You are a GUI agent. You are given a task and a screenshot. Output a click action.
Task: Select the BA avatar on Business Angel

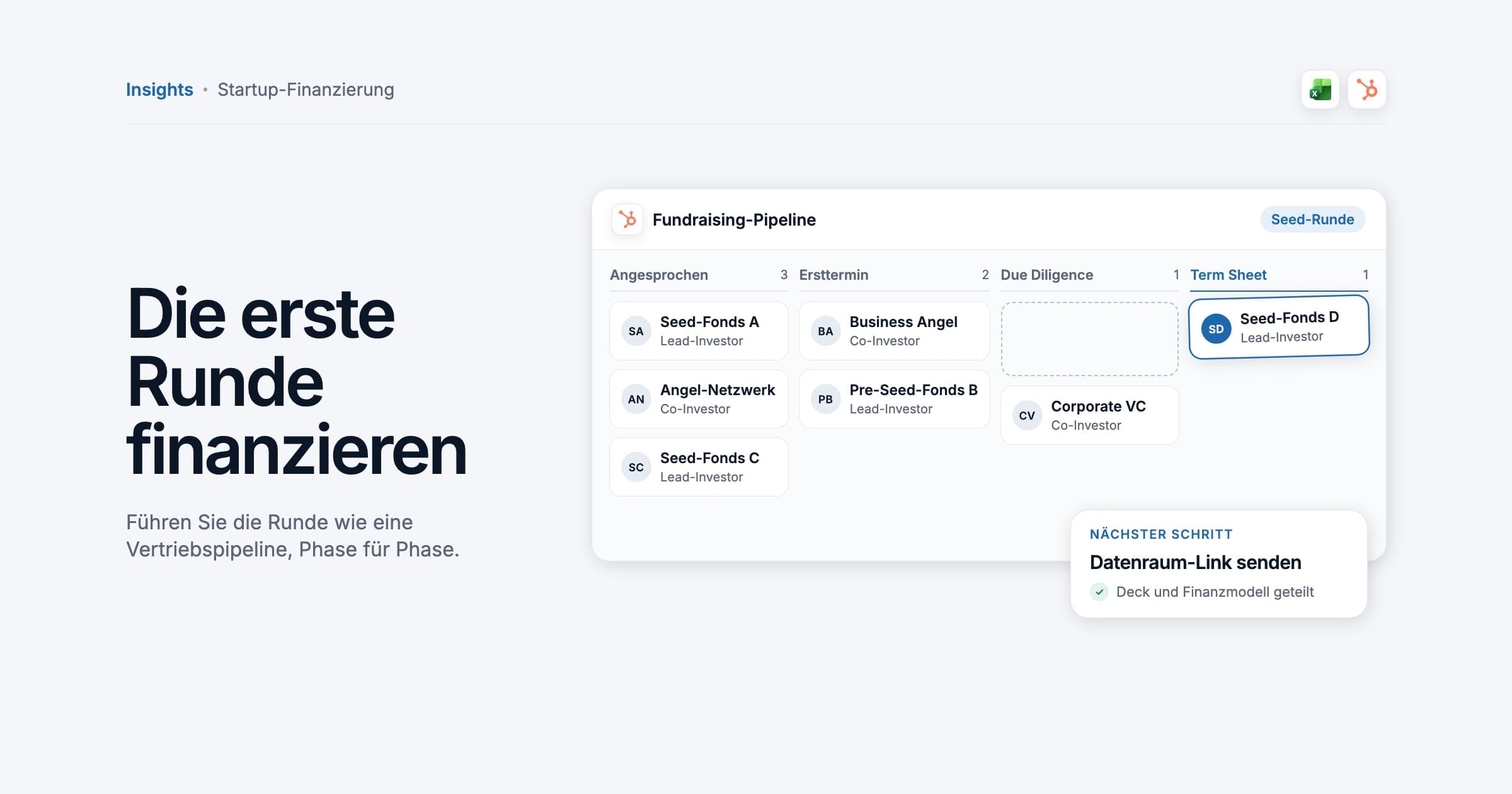pos(825,331)
